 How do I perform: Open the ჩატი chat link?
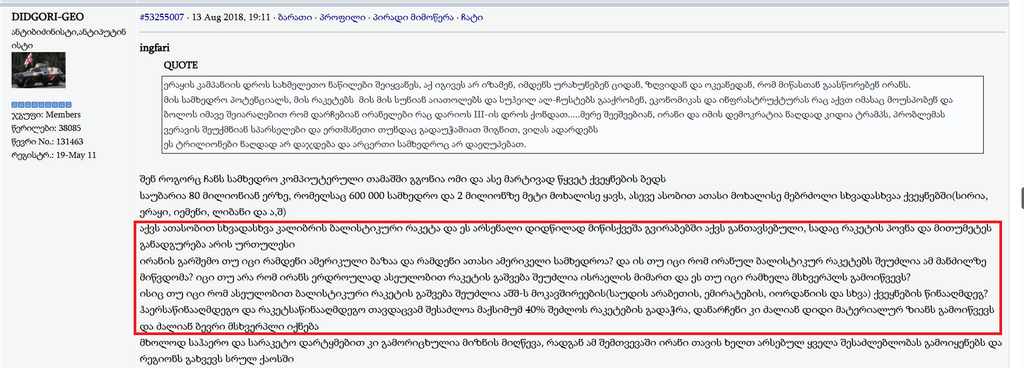click(x=472, y=17)
